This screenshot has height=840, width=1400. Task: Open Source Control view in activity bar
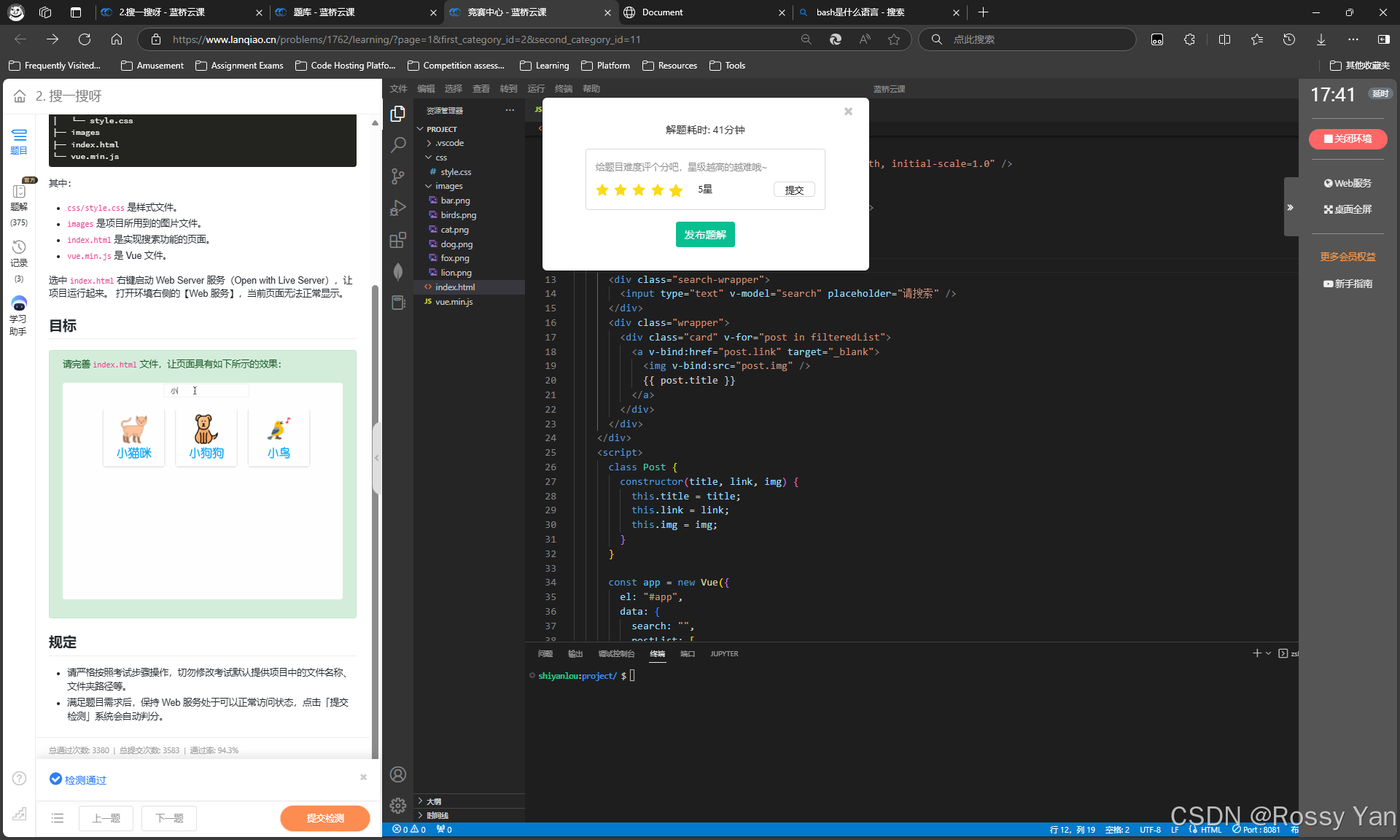(398, 176)
